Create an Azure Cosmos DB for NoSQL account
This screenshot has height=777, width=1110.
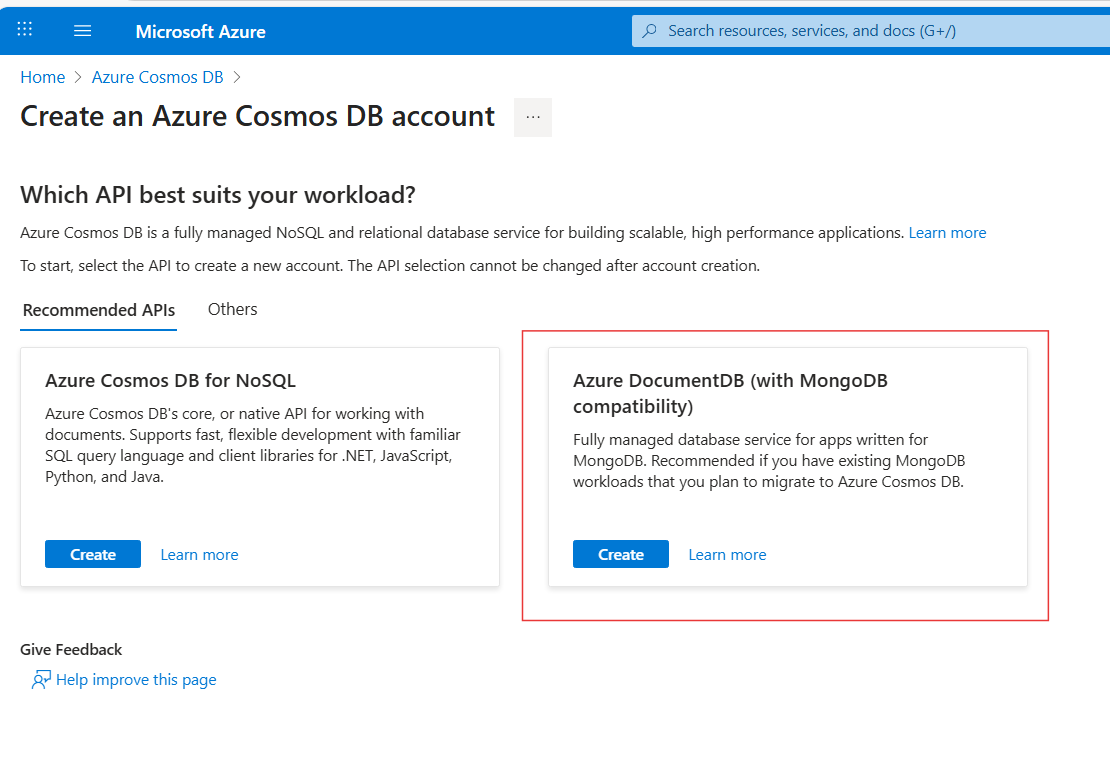[93, 554]
